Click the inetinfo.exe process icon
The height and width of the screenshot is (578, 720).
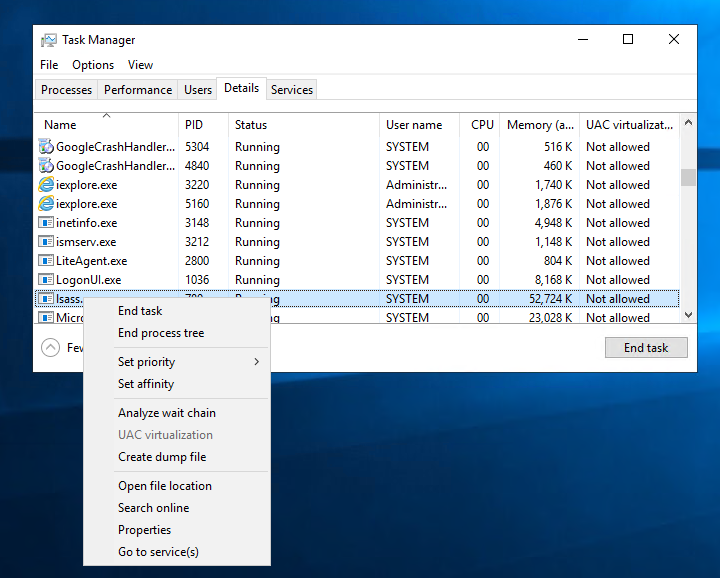click(x=46, y=223)
